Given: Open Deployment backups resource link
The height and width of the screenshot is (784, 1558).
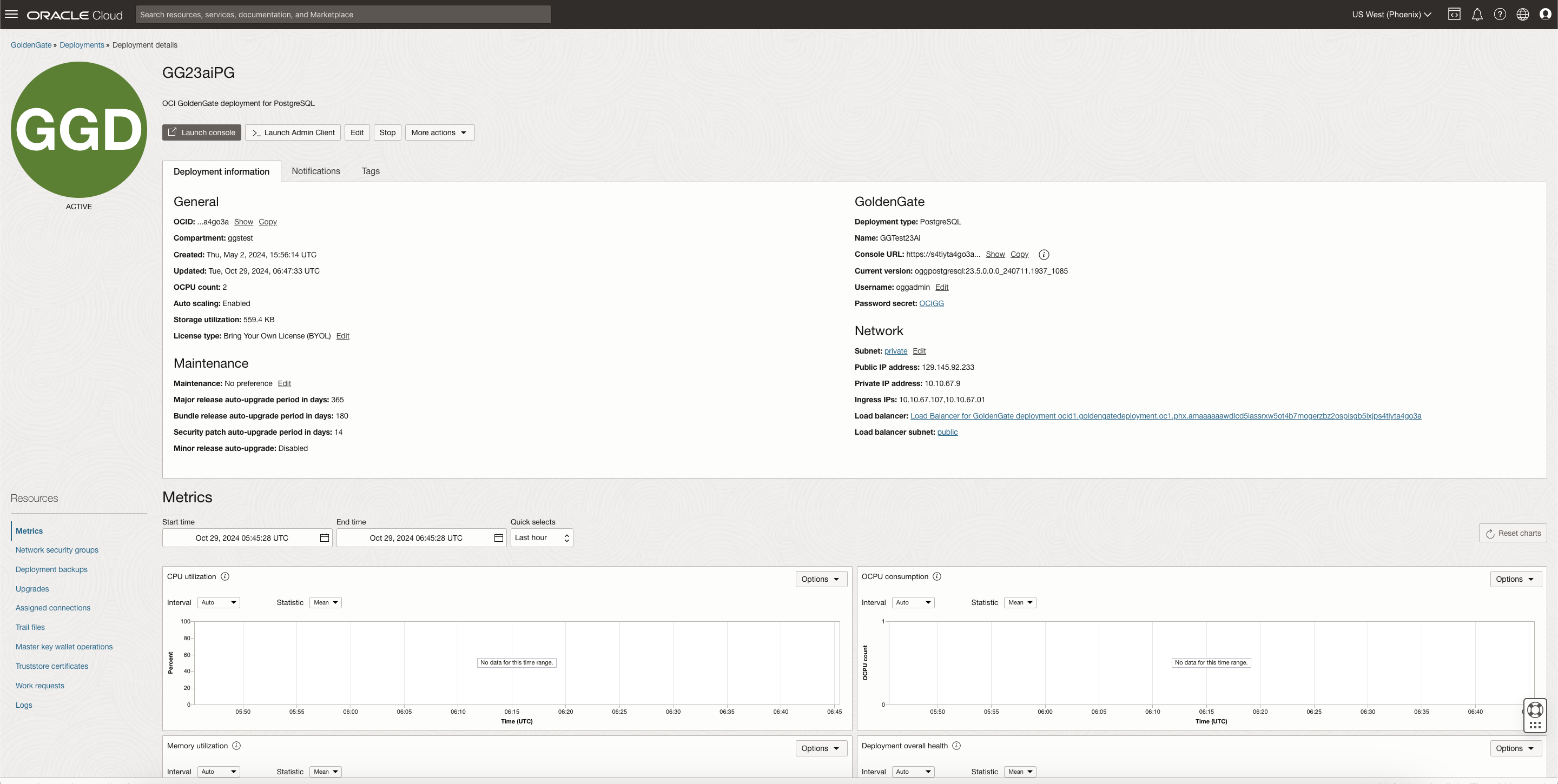Looking at the screenshot, I should 51,569.
